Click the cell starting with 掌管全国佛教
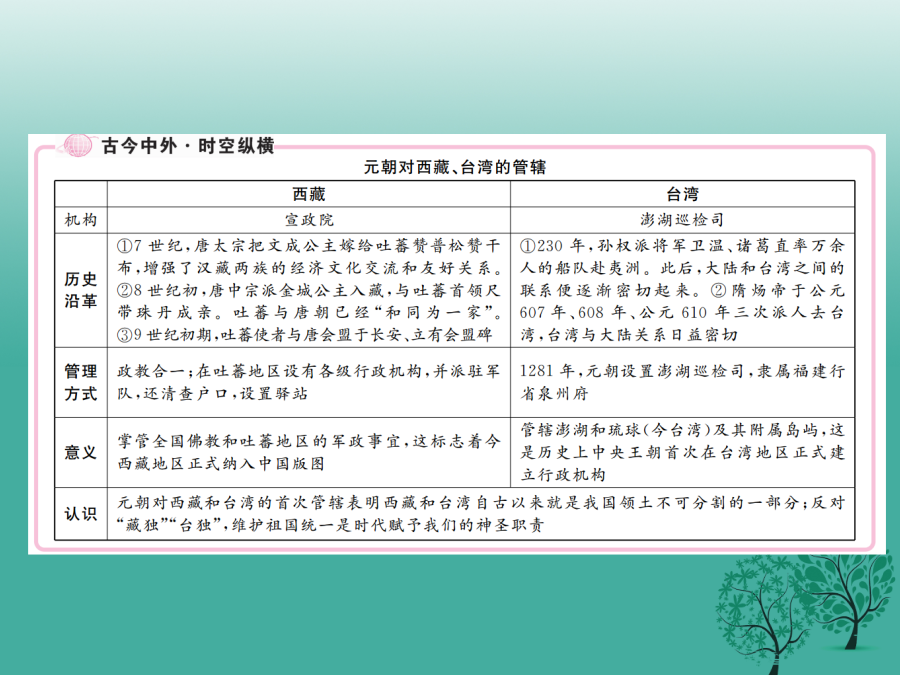Viewport: 900px width, 675px height. pos(308,452)
